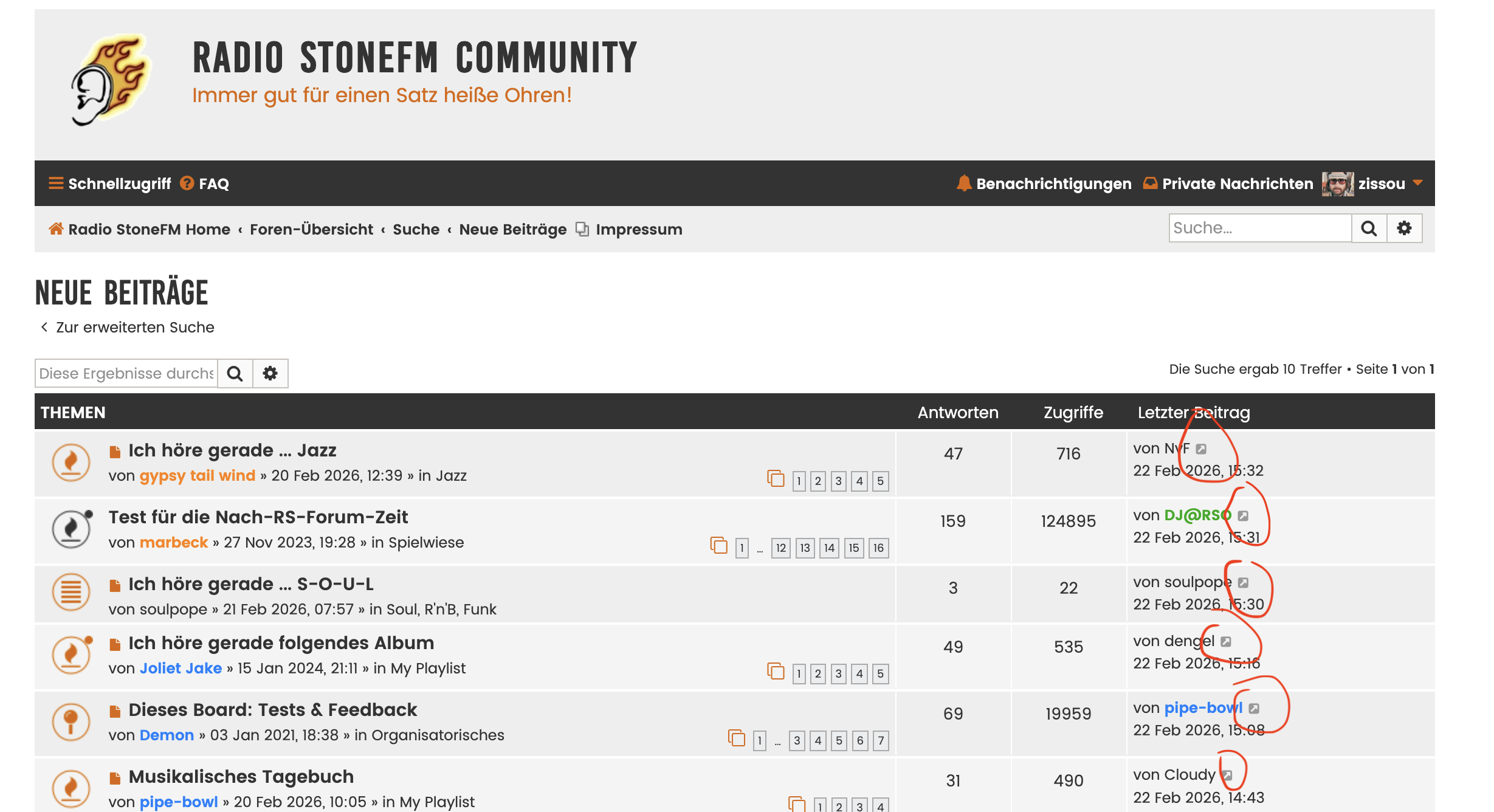Go to page 16 of Test thread
The height and width of the screenshot is (812, 1494).
878,548
